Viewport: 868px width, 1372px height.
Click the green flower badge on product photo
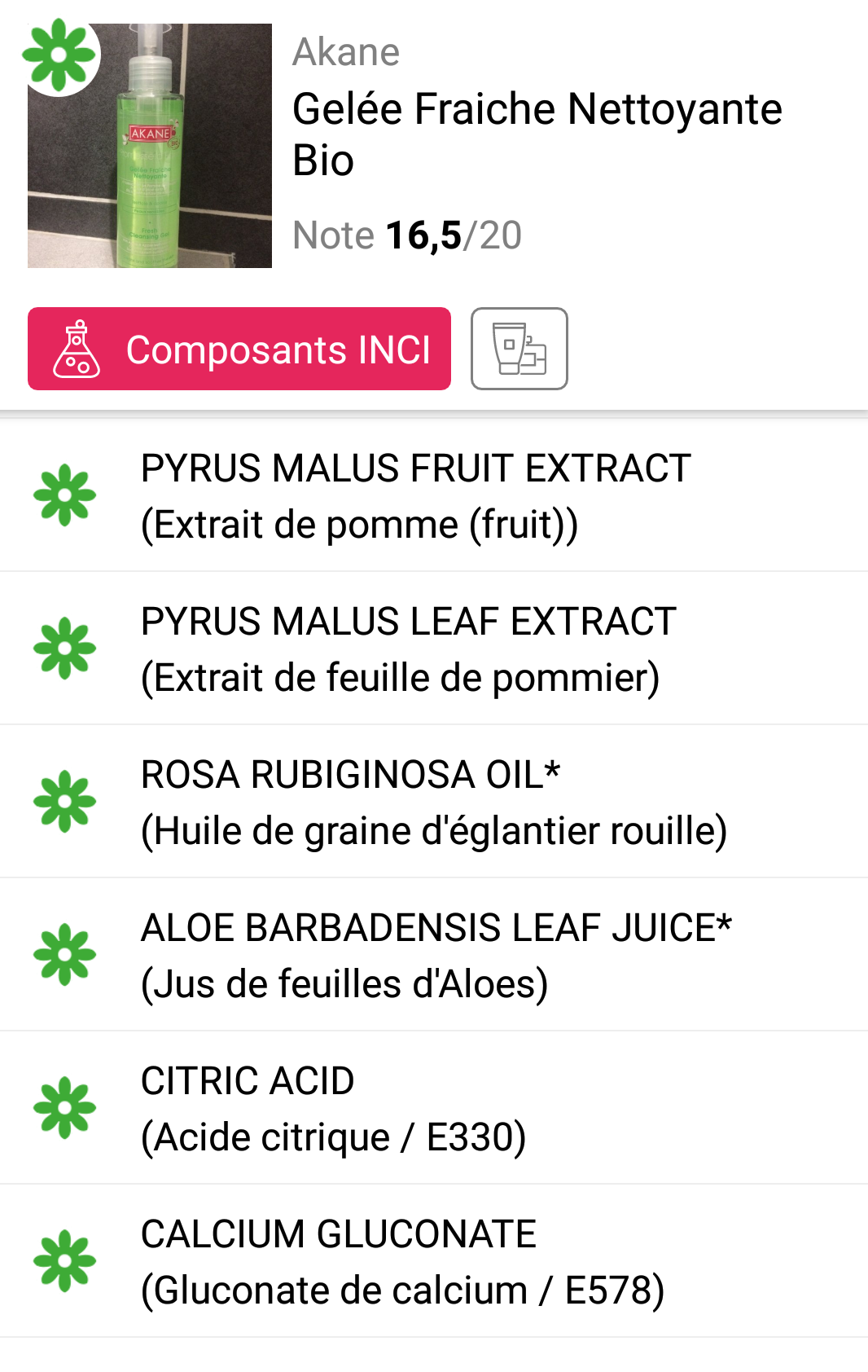tap(59, 55)
